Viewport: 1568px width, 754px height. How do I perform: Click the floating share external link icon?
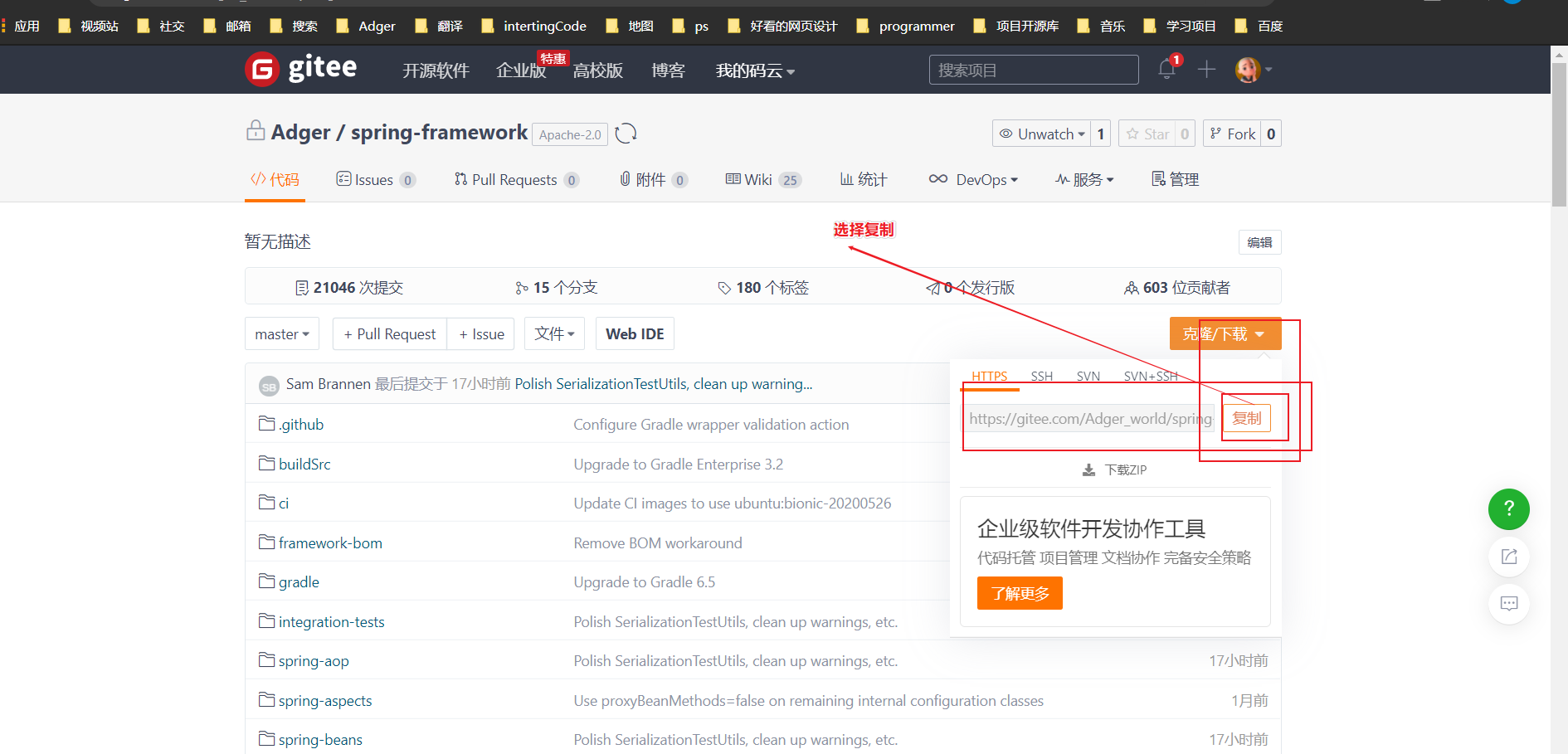[x=1508, y=557]
